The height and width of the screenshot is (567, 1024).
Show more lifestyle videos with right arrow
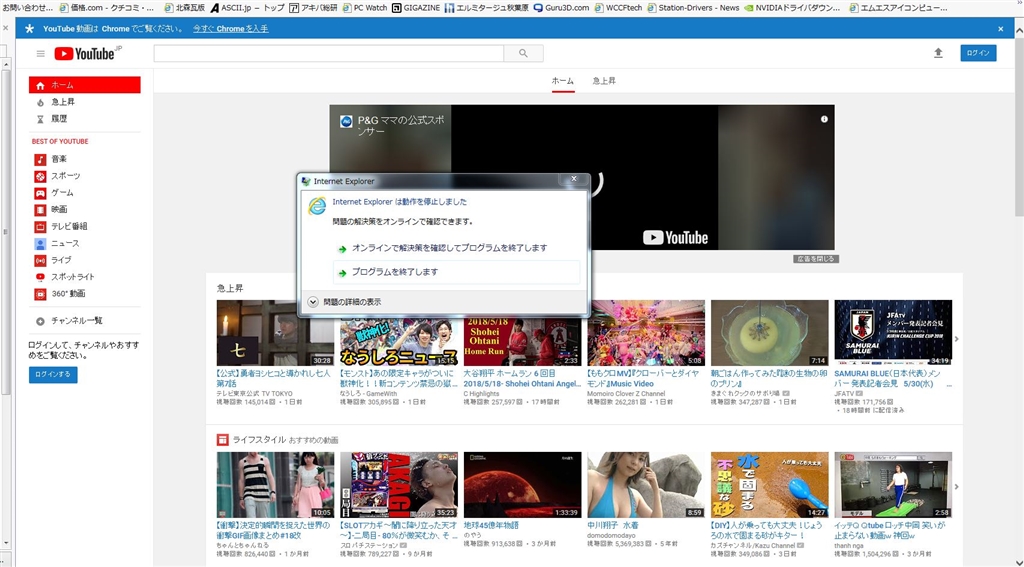point(956,484)
